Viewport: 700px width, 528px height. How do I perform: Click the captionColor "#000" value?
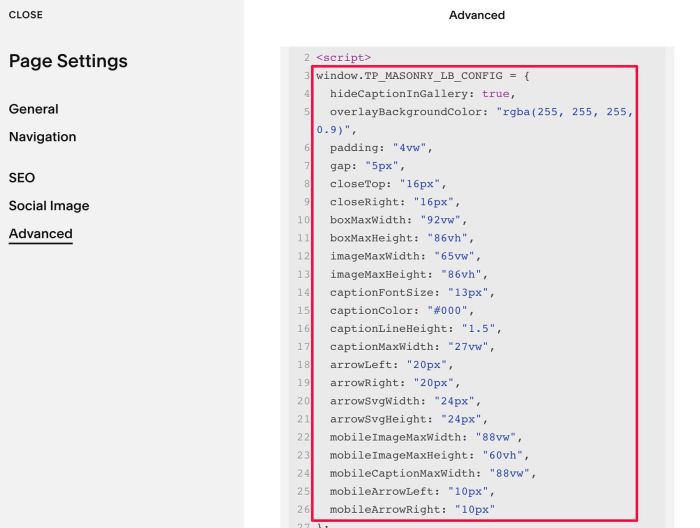[447, 311]
